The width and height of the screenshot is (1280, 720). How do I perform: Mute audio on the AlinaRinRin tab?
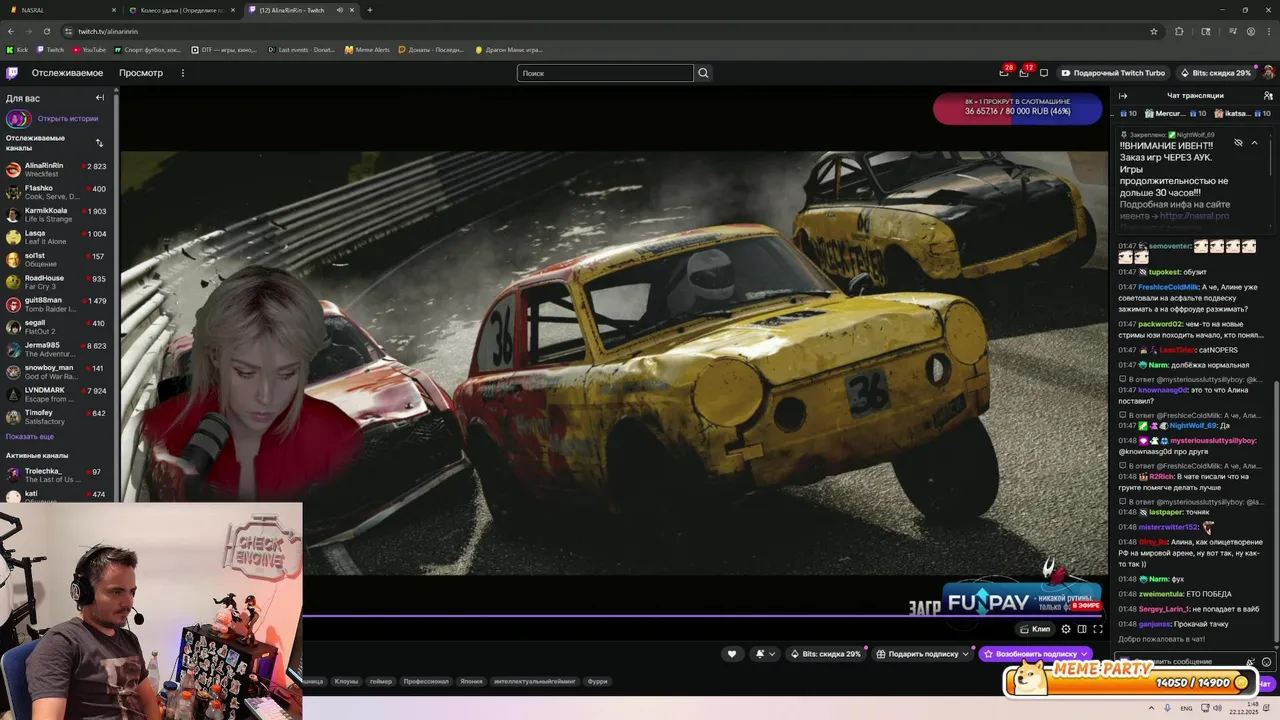(340, 10)
